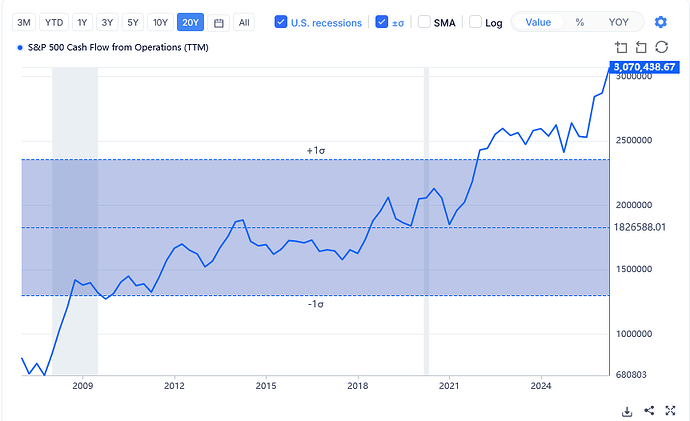This screenshot has height=421, width=690.
Task: Select the 10Y time range
Action: [160, 22]
